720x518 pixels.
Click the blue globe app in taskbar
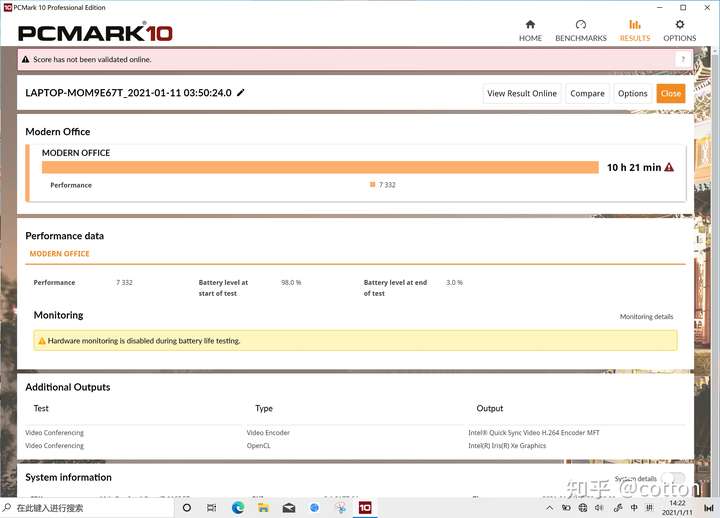[315, 507]
